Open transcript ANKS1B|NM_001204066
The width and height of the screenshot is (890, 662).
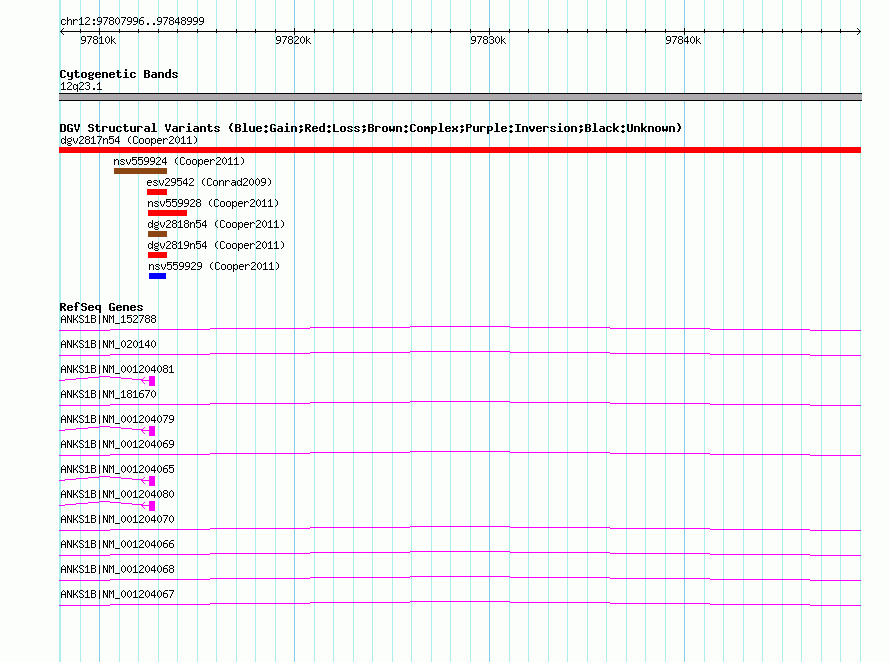pos(117,544)
